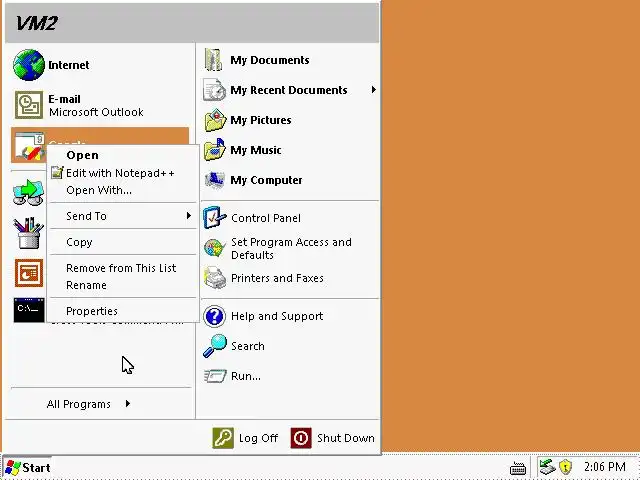Open the Files and Settings Transfer Wizard icon

[29, 192]
